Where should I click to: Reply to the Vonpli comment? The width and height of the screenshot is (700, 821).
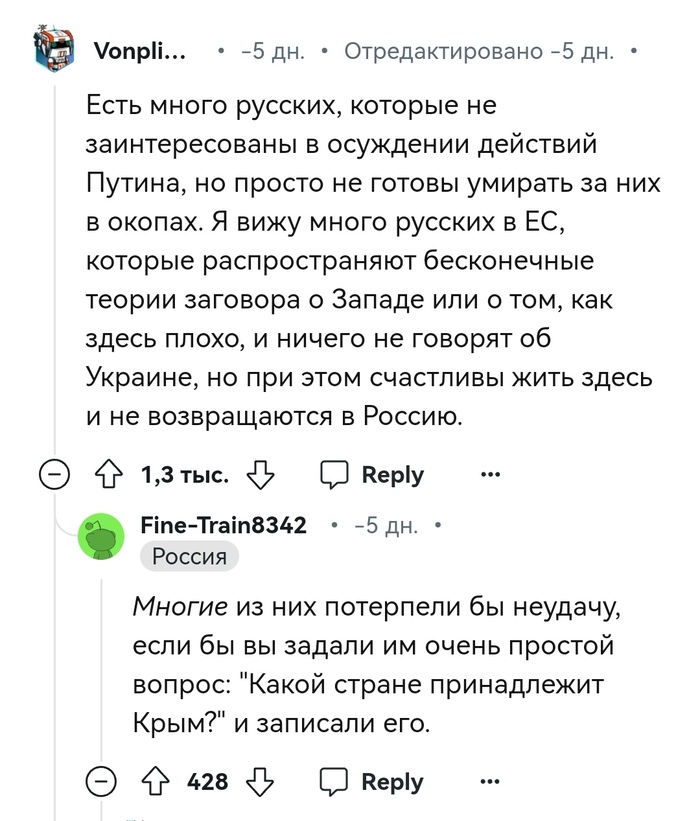click(x=372, y=475)
